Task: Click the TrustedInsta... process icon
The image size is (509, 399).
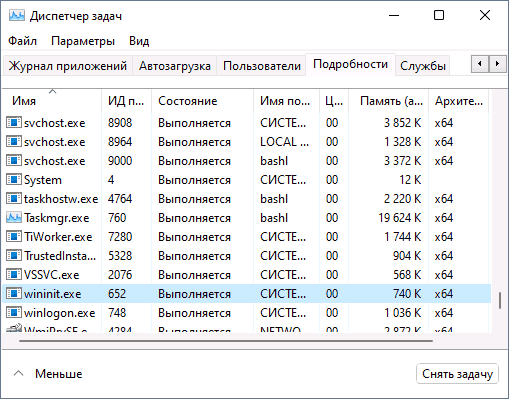Action: point(14,256)
